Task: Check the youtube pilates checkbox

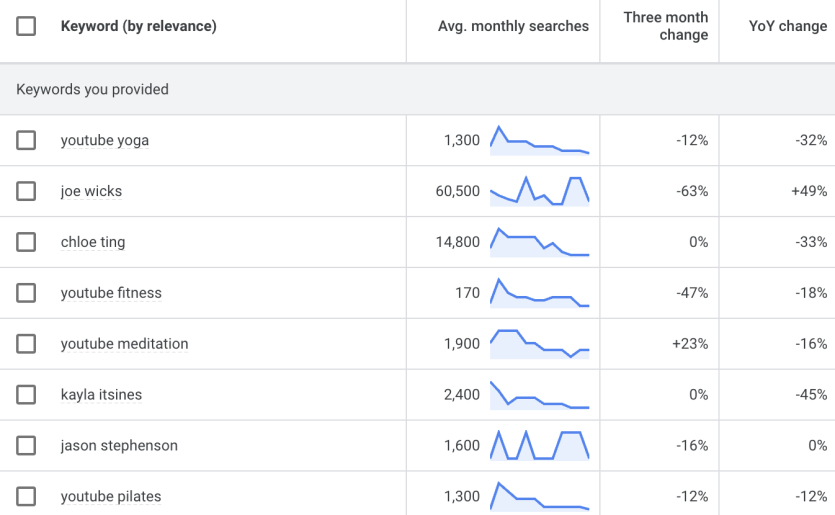Action: 26,497
